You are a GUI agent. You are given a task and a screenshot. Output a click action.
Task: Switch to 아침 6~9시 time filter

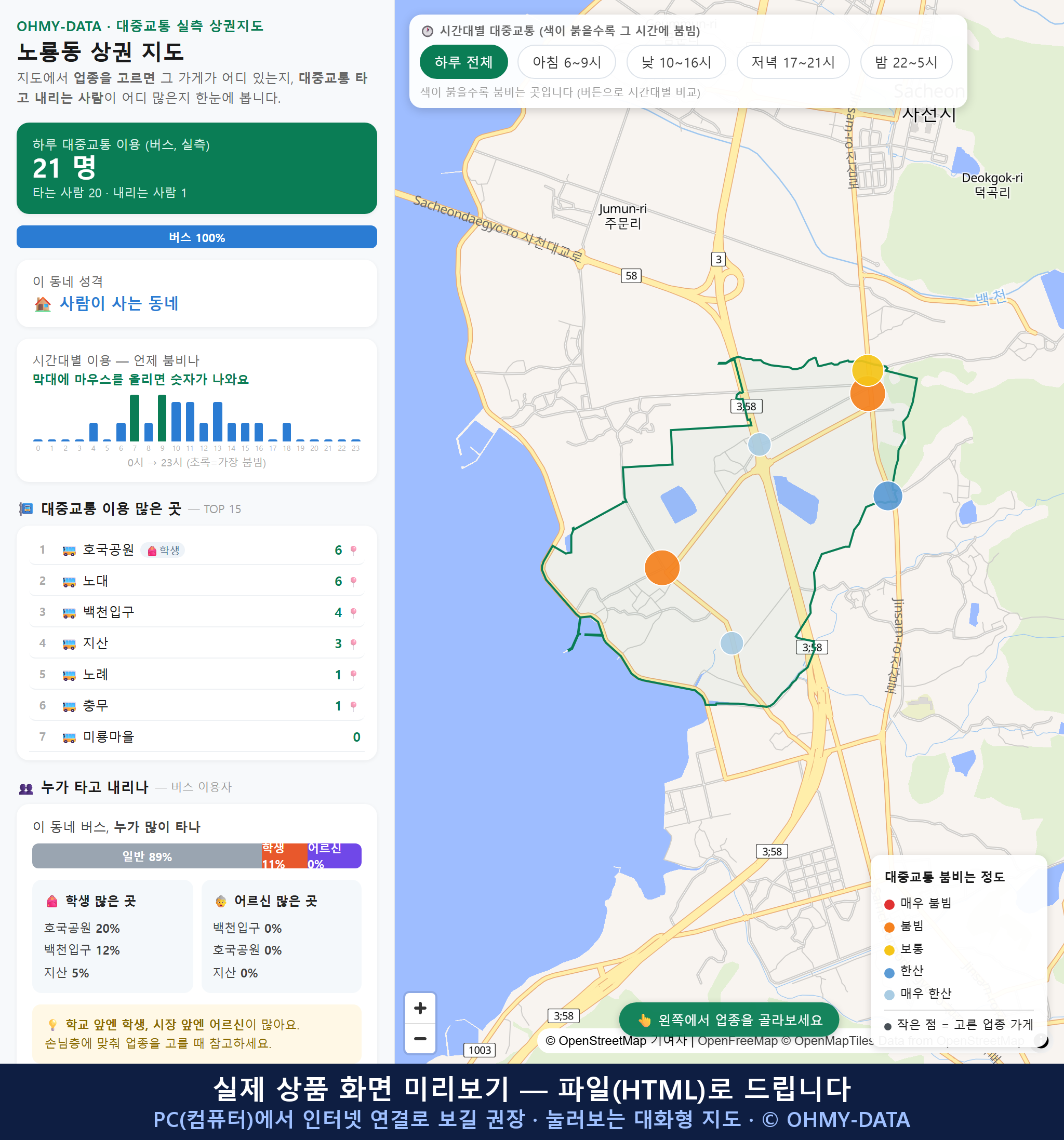click(x=567, y=62)
